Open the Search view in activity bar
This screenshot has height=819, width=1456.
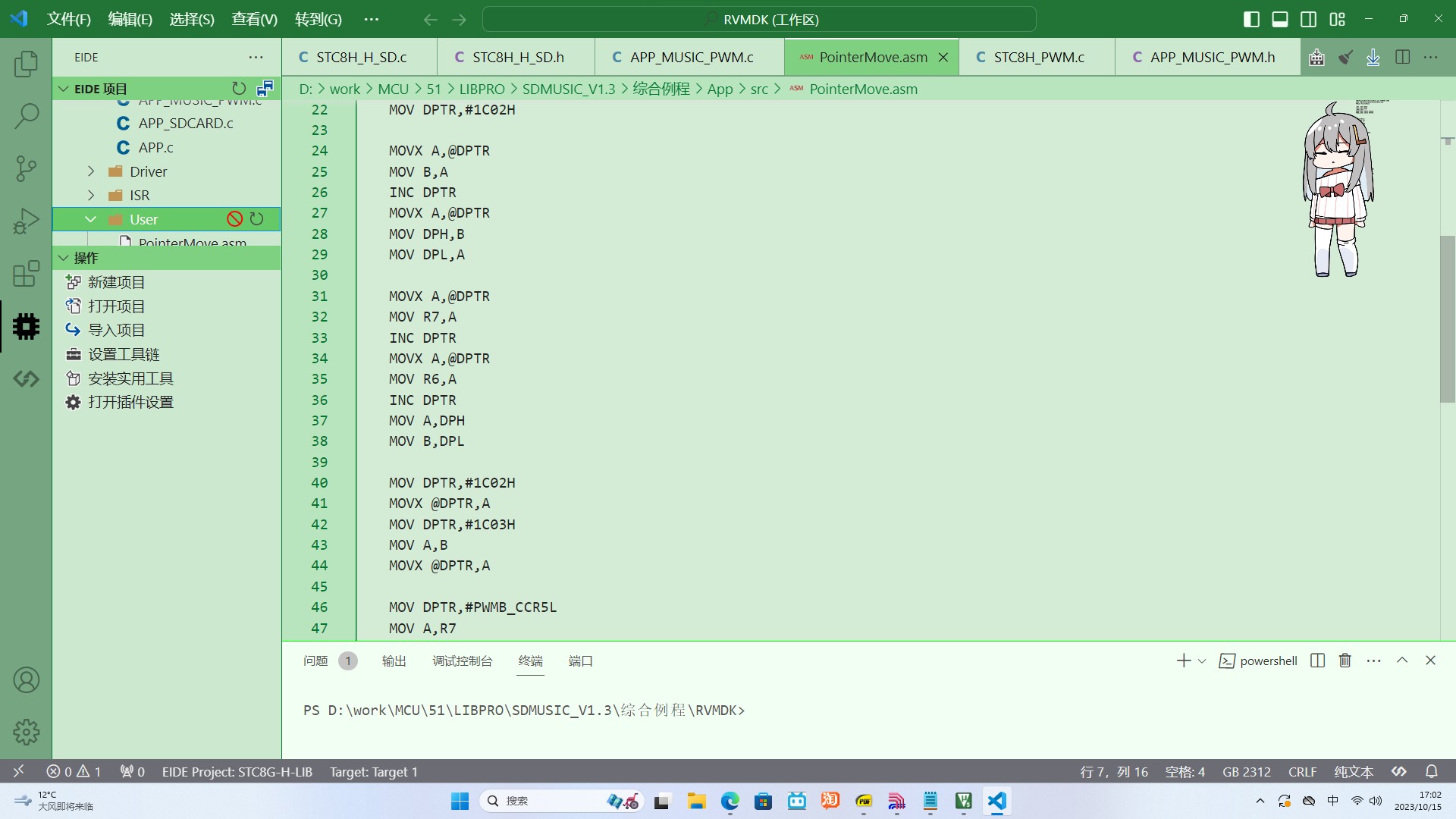(x=26, y=116)
